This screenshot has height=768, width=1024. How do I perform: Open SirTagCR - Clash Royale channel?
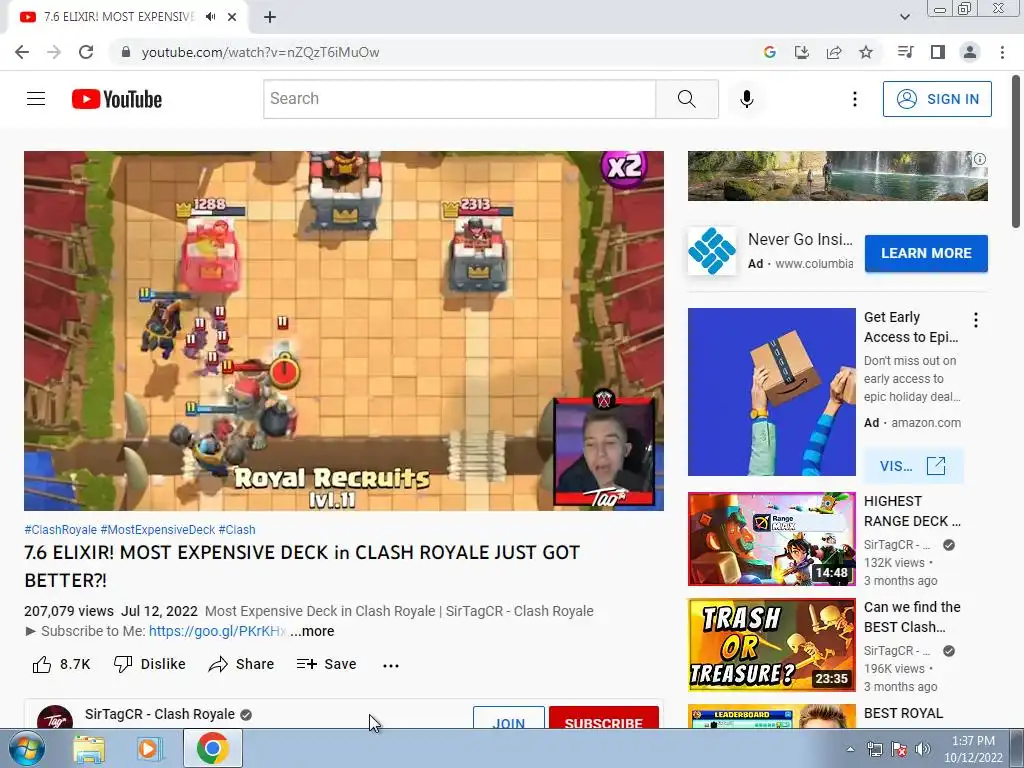159,714
